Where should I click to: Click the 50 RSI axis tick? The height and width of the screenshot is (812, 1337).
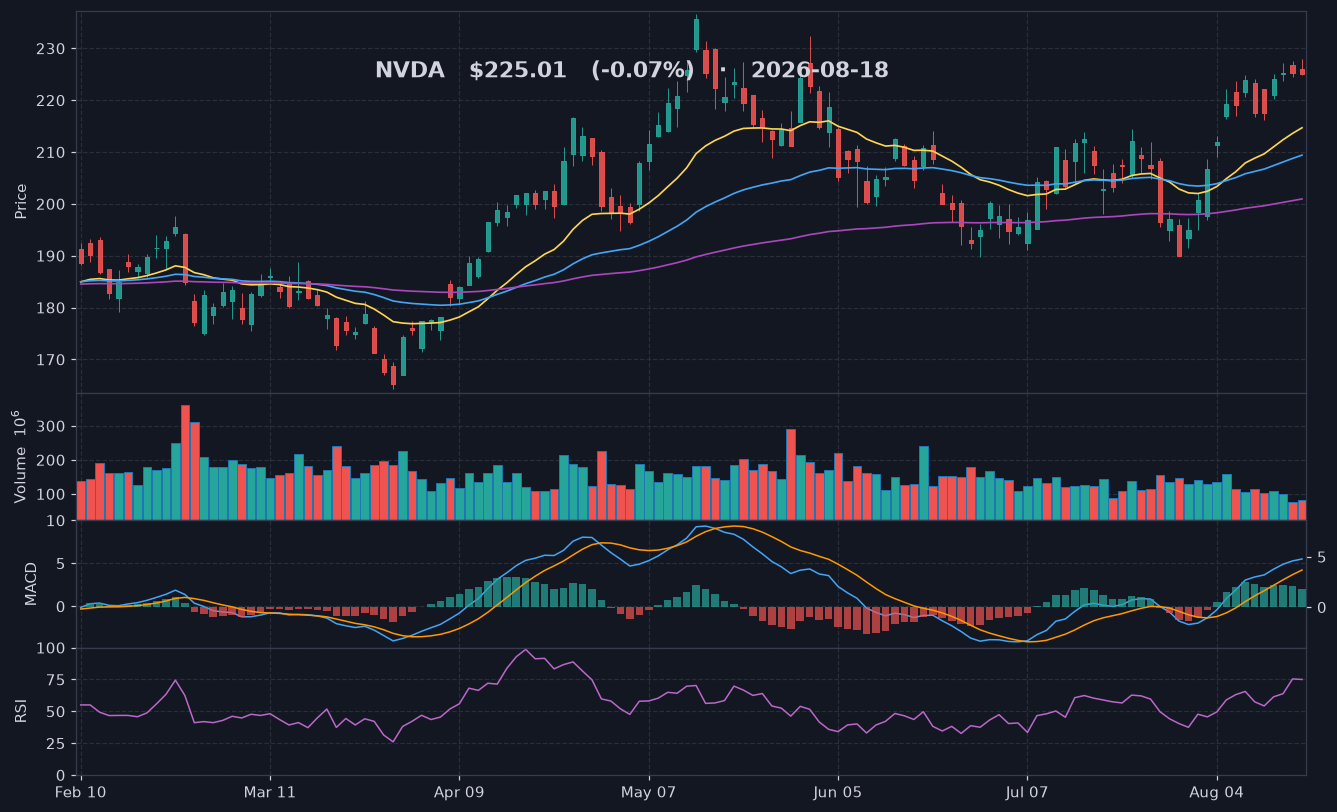coord(56,712)
